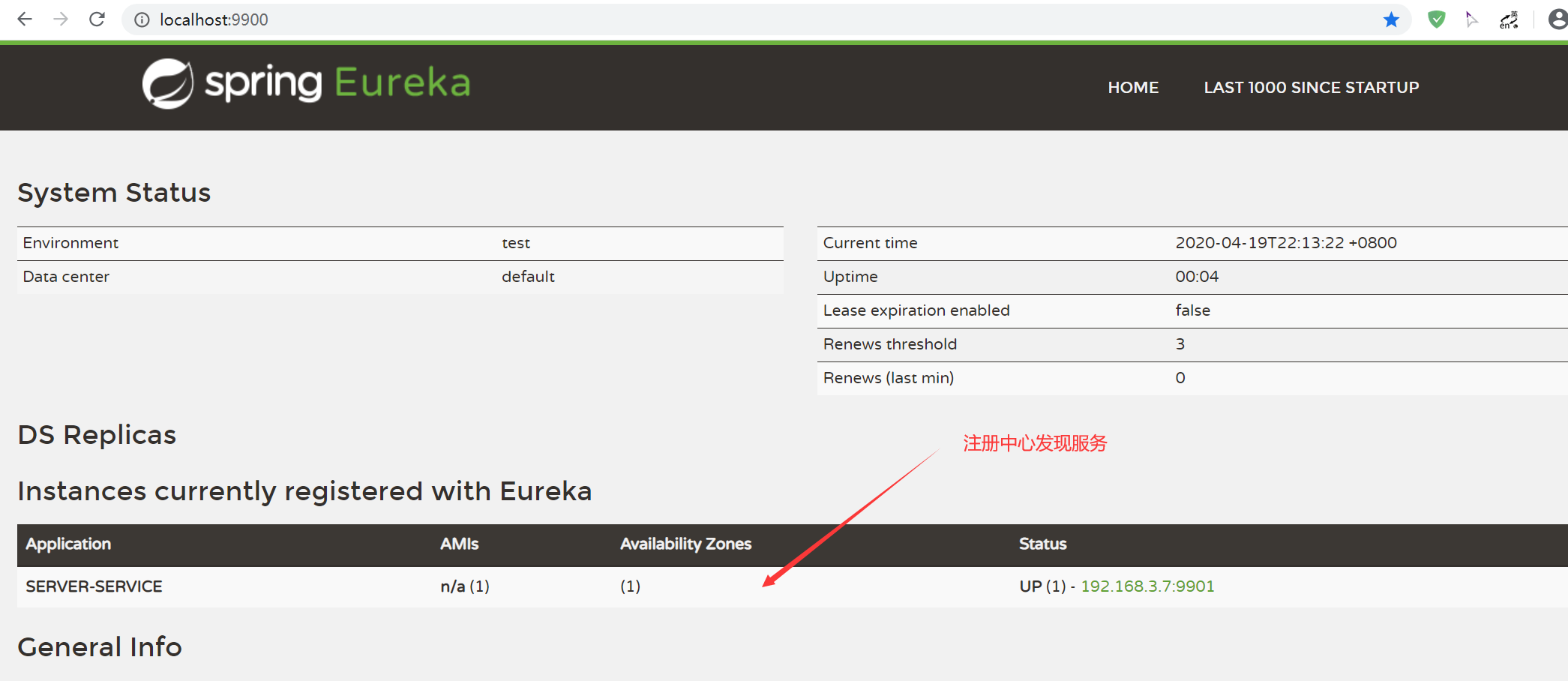Select the SERVER-SERVICE application cell
This screenshot has width=1568, height=681.
[94, 586]
